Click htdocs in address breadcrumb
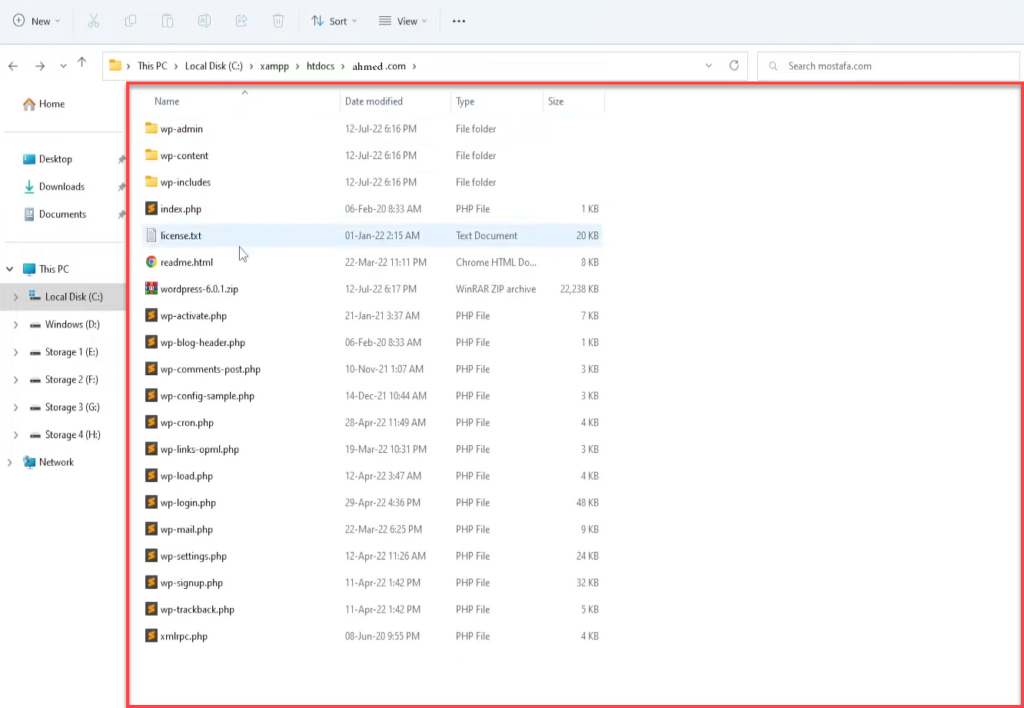The height and width of the screenshot is (708, 1024). [x=320, y=66]
